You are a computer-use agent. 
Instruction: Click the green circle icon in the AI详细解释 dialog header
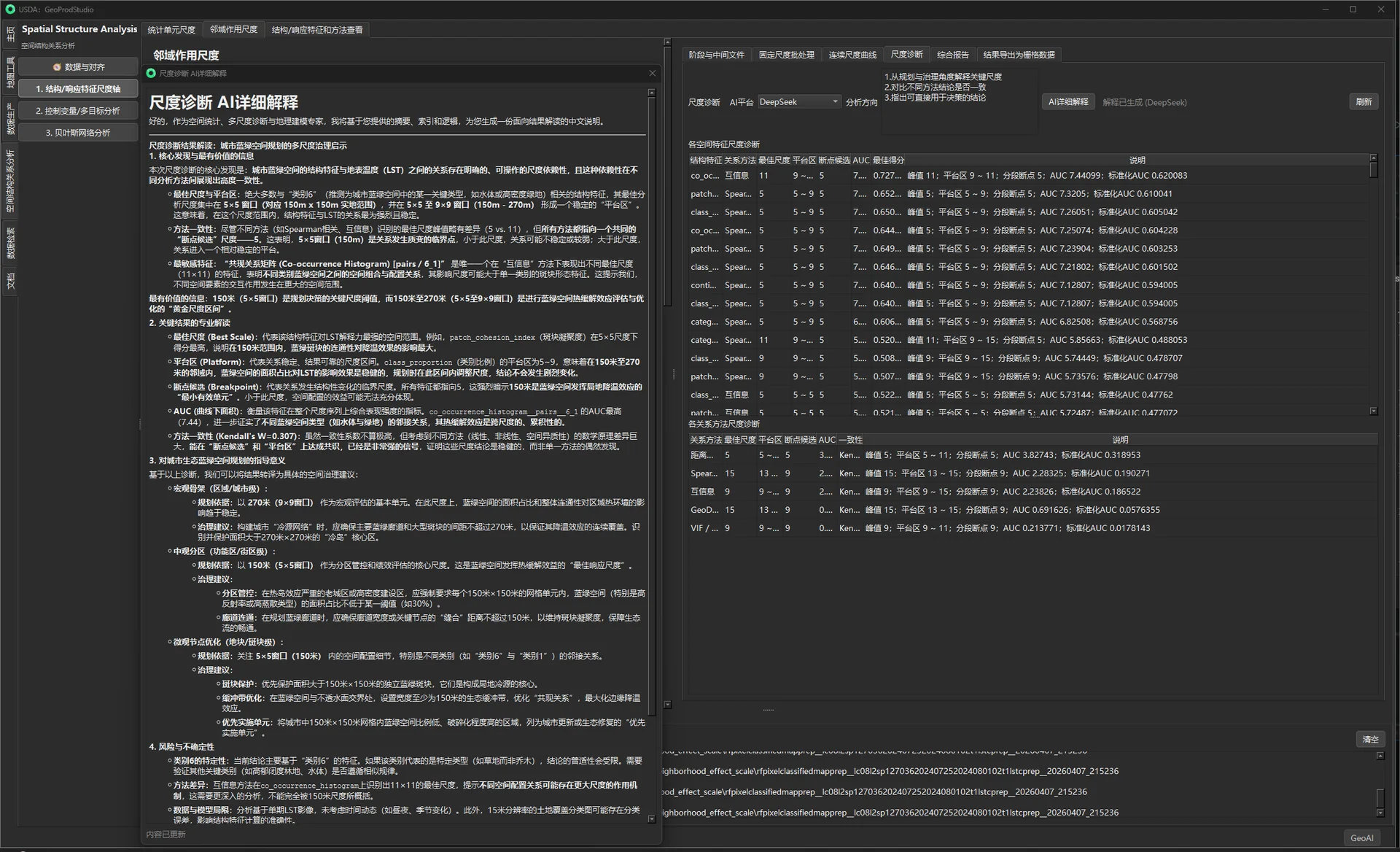tap(151, 73)
